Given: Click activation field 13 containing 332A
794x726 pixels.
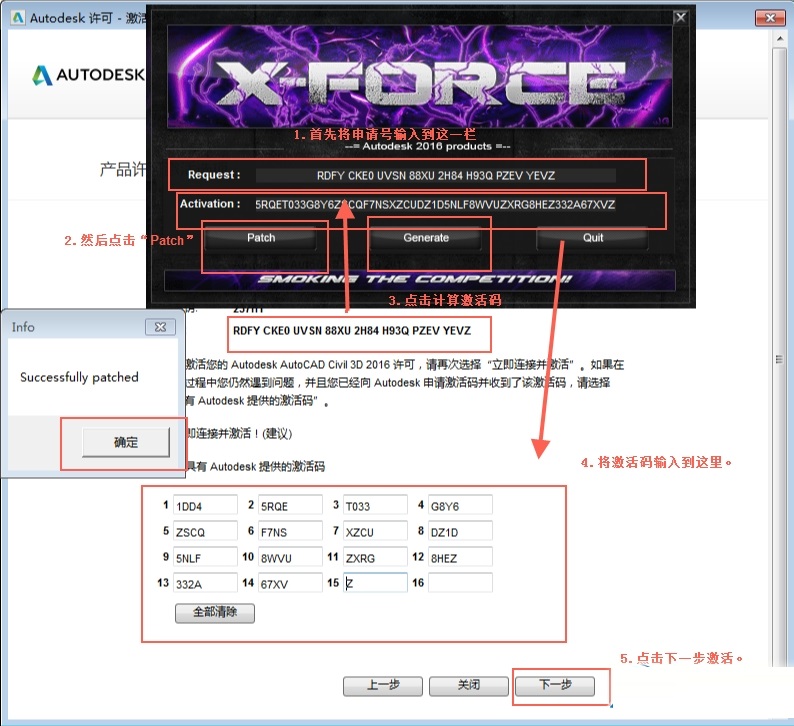Looking at the screenshot, I should tap(205, 583).
